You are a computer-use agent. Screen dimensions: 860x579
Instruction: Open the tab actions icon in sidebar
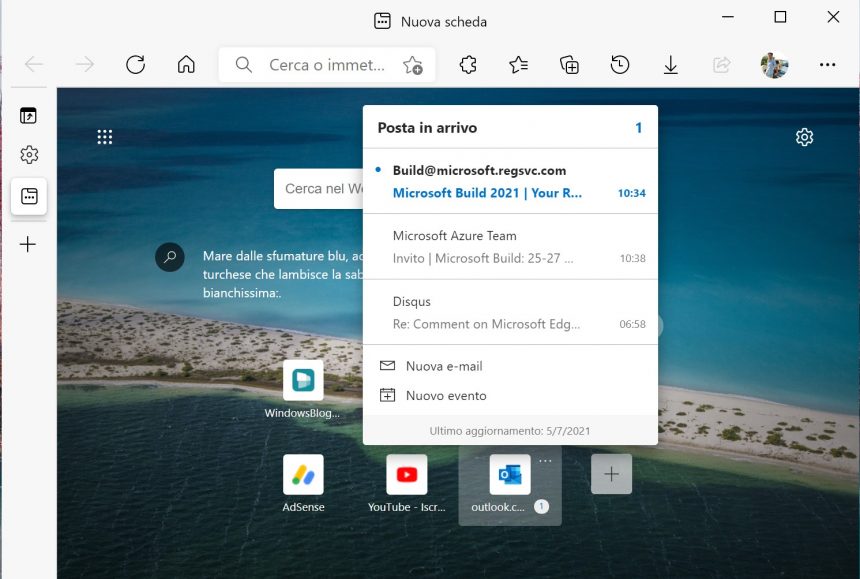click(29, 116)
